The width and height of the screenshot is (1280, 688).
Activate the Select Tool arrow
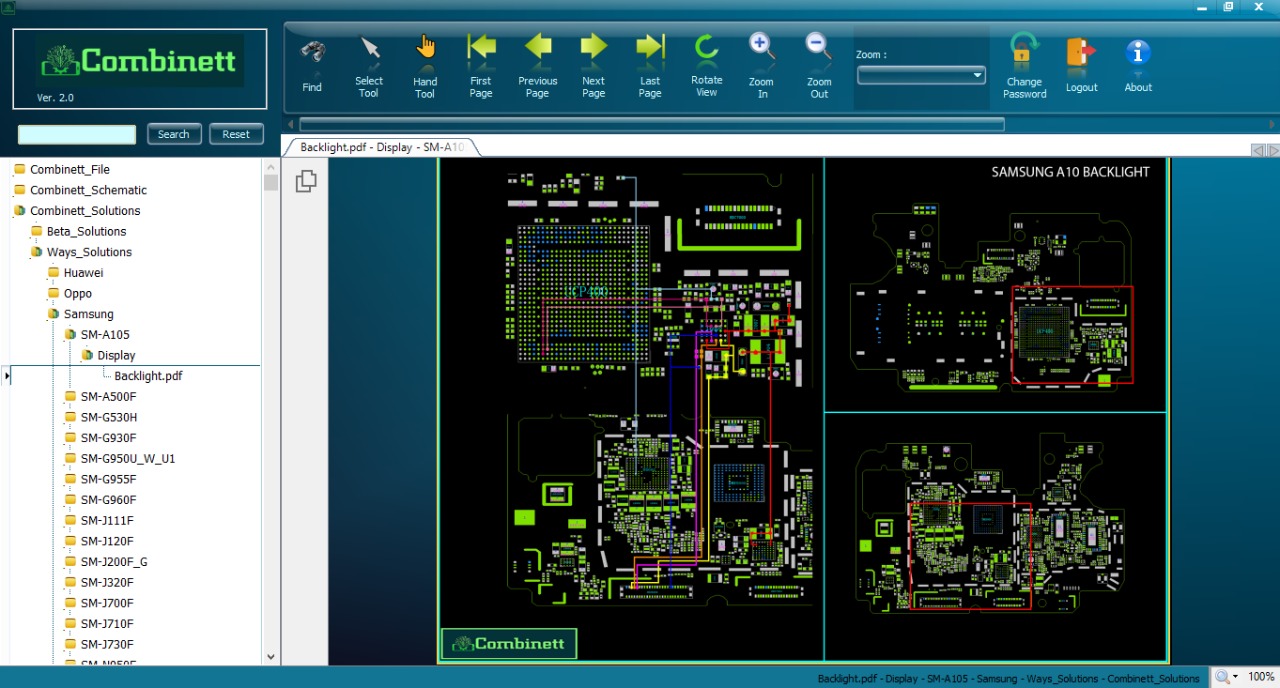coord(369,67)
